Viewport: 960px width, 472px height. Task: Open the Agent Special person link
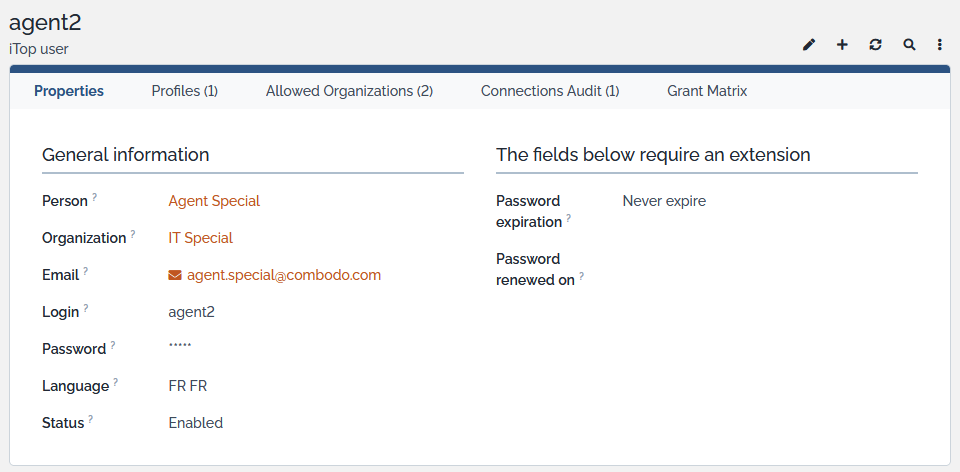tap(214, 201)
